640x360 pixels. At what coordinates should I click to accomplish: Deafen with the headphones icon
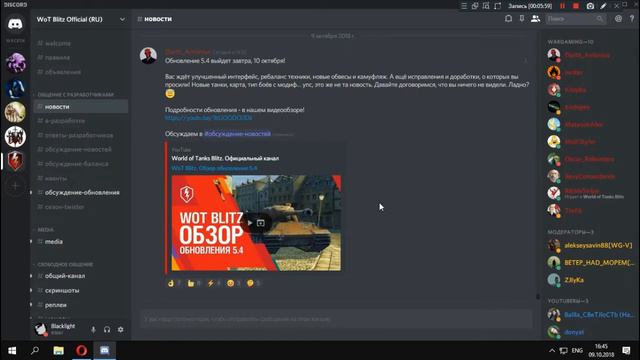tap(107, 329)
